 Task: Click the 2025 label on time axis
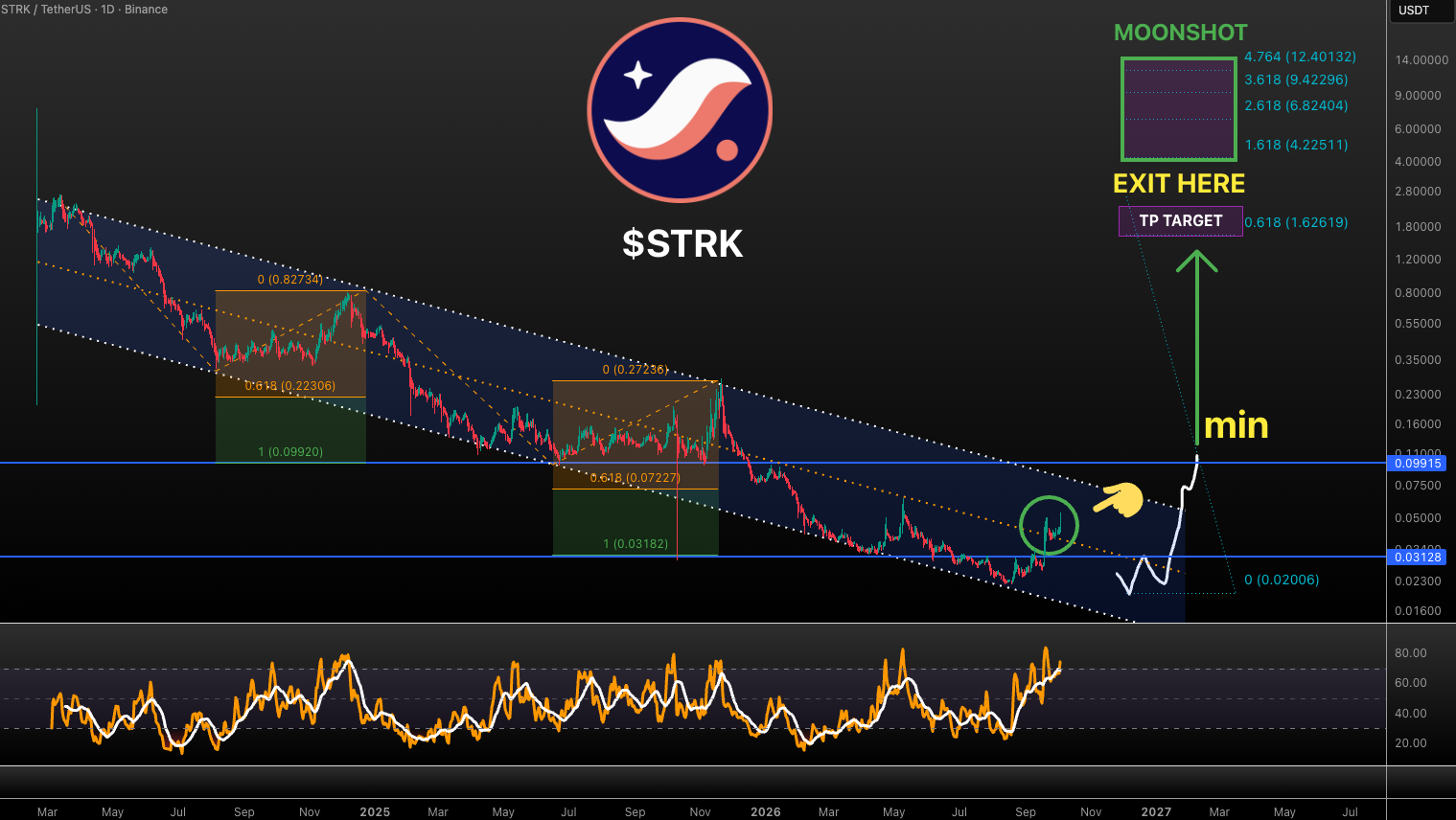[375, 812]
